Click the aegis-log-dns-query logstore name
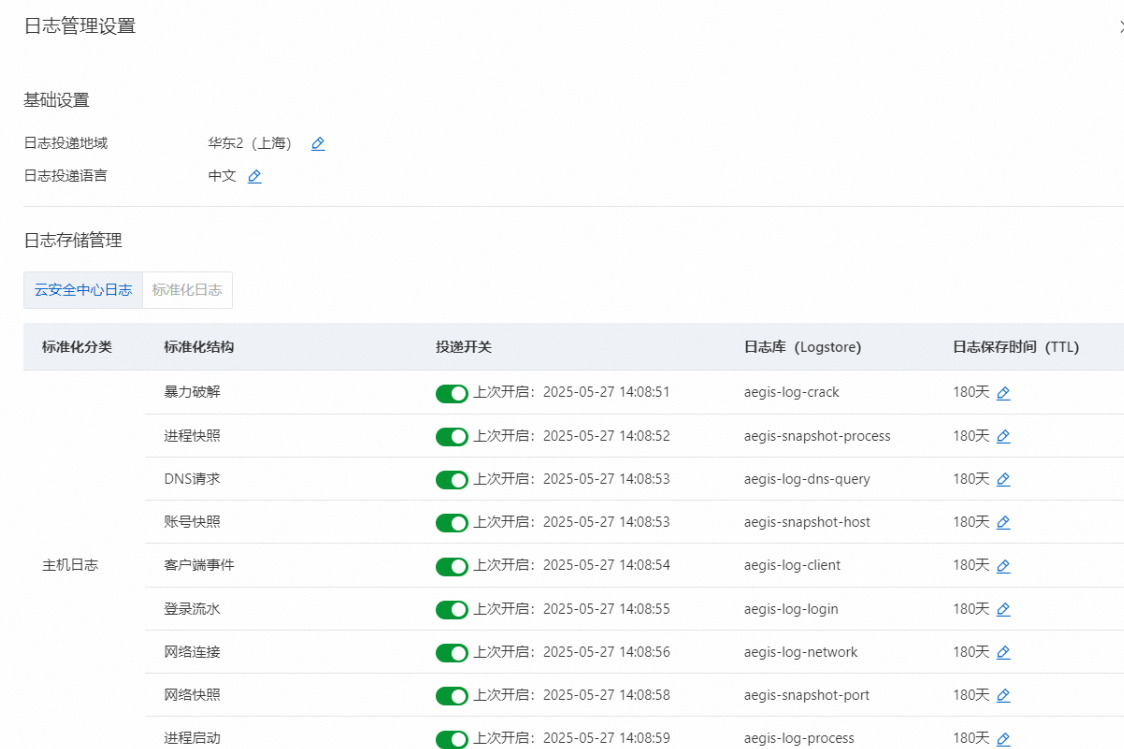1124x749 pixels. (807, 479)
